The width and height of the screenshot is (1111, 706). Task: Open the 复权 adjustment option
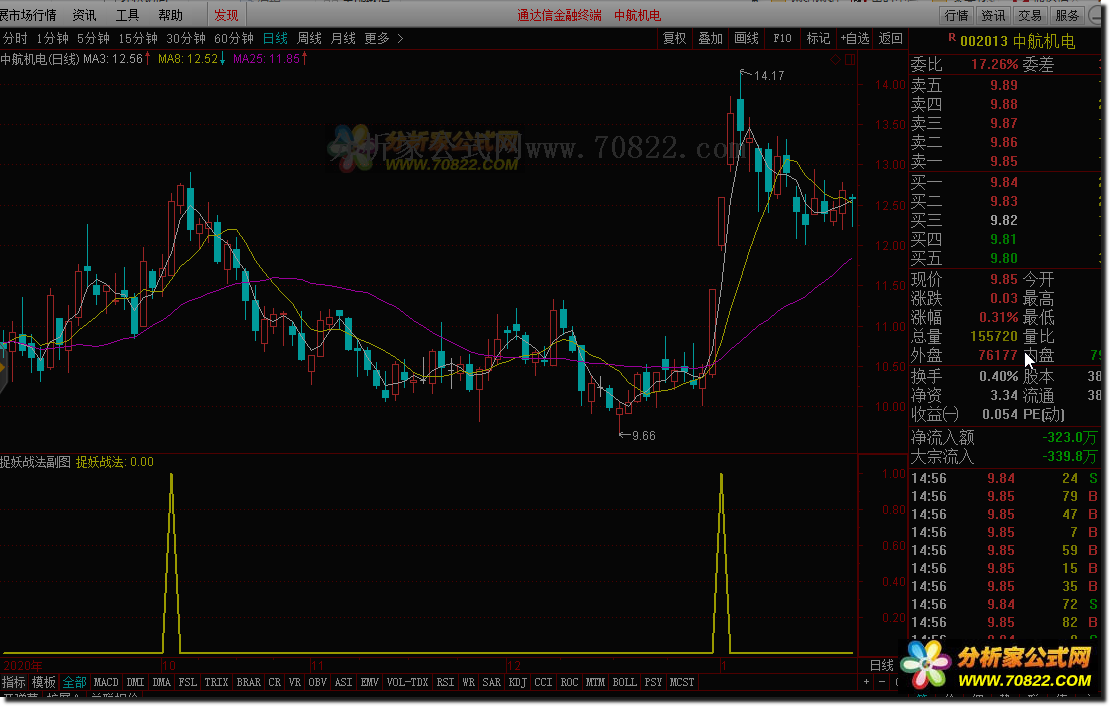(675, 38)
